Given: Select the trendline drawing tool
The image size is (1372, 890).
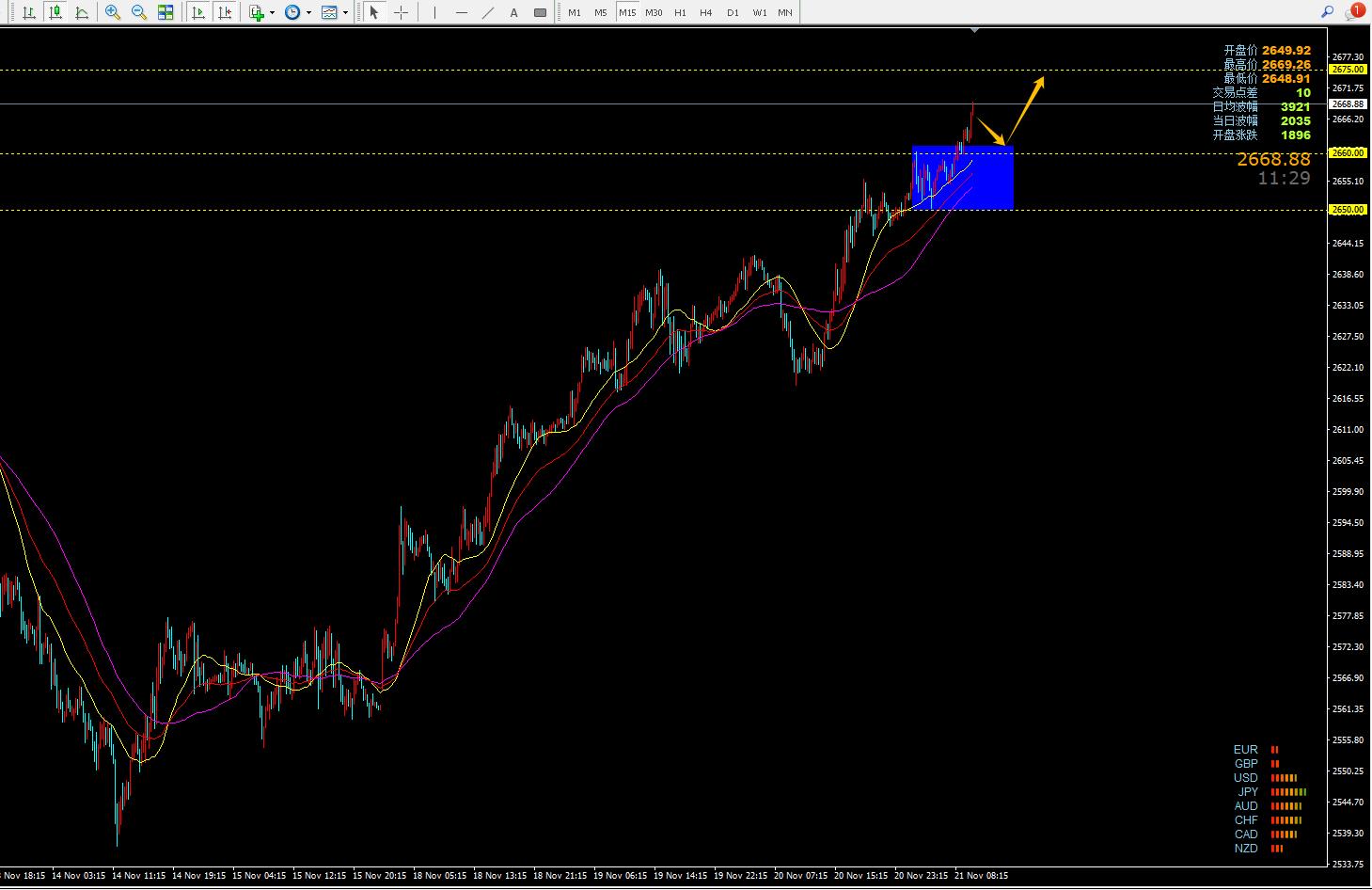Looking at the screenshot, I should click(x=487, y=12).
